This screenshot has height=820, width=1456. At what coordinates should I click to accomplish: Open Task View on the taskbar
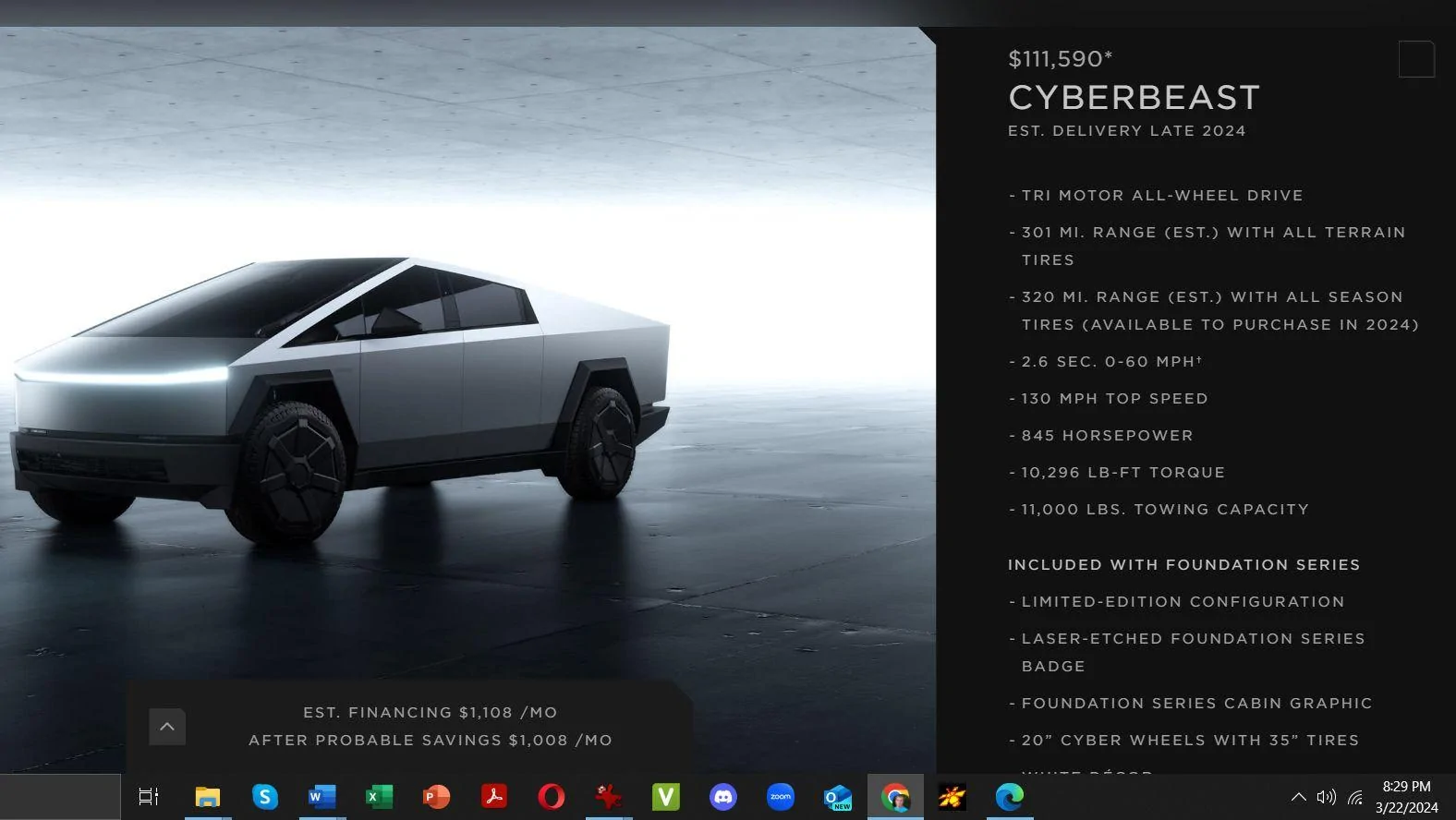pos(149,796)
